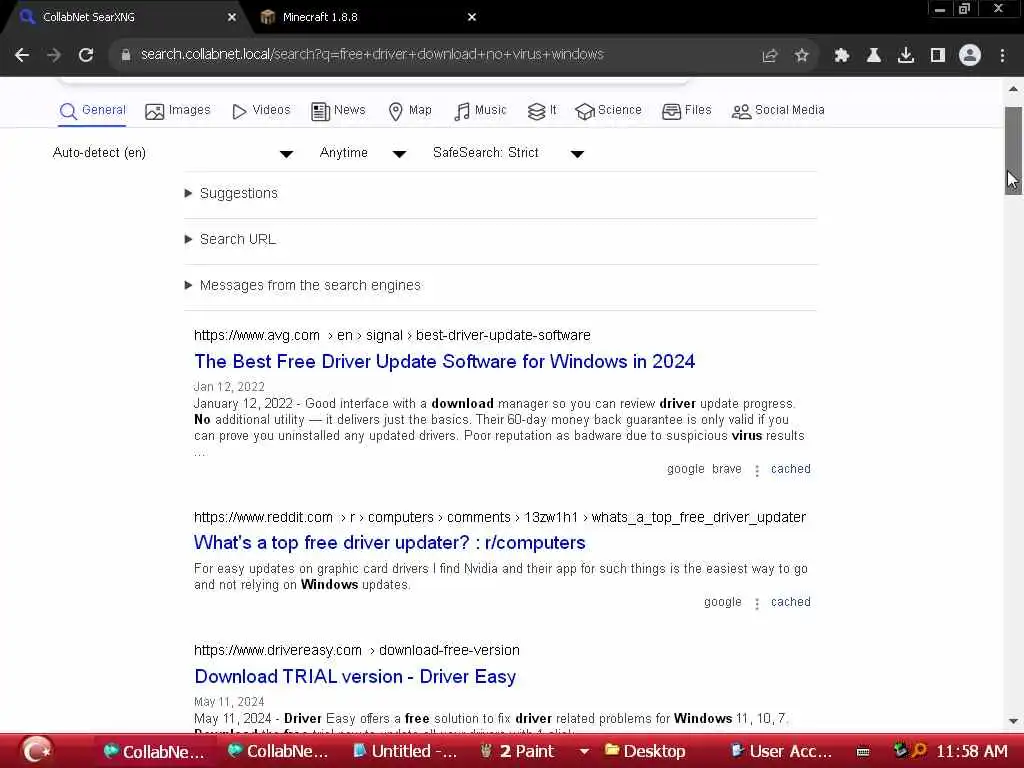The height and width of the screenshot is (768, 1024).
Task: Click the scrollbar down arrow
Action: click(1013, 721)
